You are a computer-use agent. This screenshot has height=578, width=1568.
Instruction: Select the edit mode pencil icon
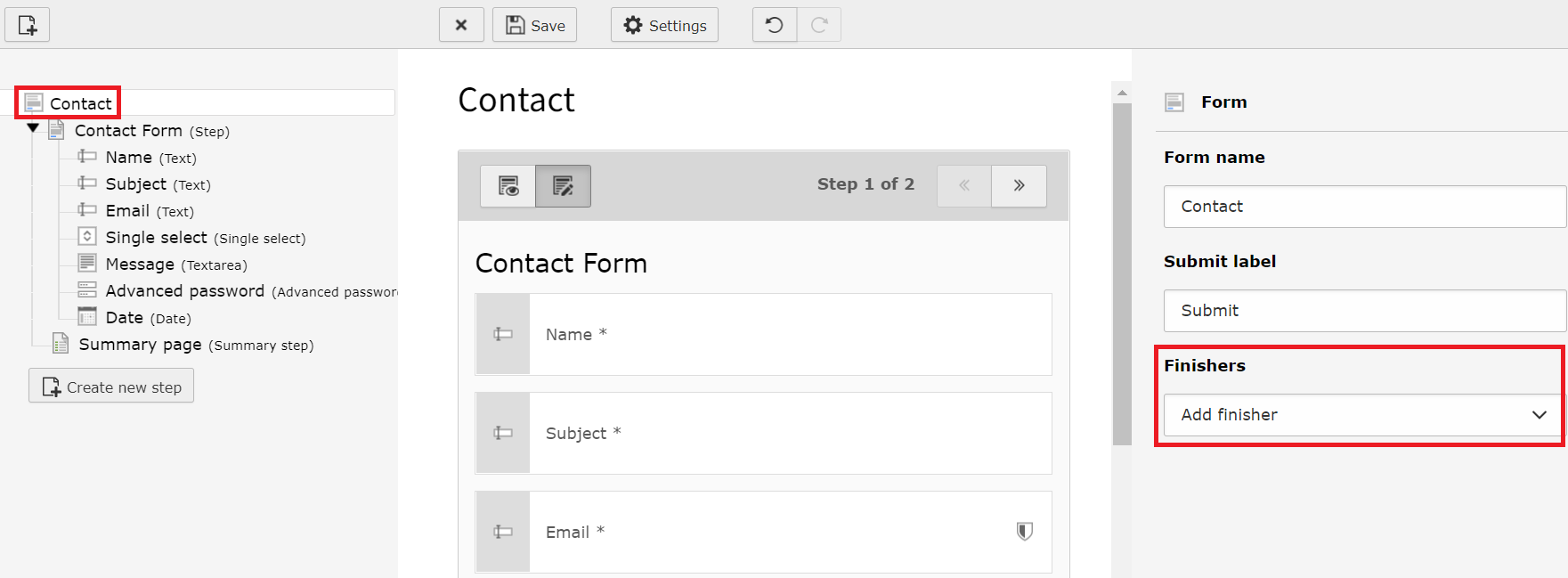(564, 186)
